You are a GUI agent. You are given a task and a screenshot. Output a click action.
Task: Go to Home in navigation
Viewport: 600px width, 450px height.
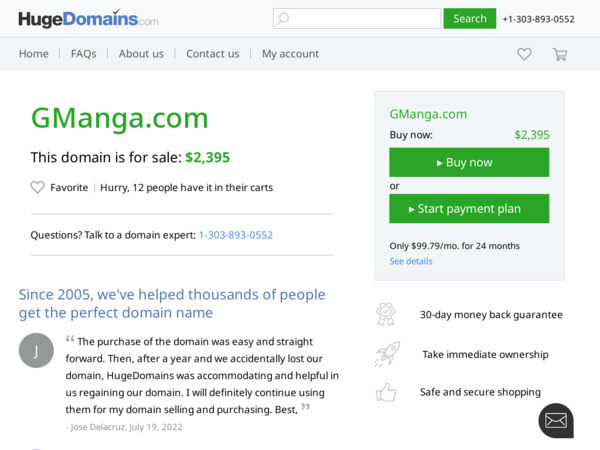pos(33,54)
